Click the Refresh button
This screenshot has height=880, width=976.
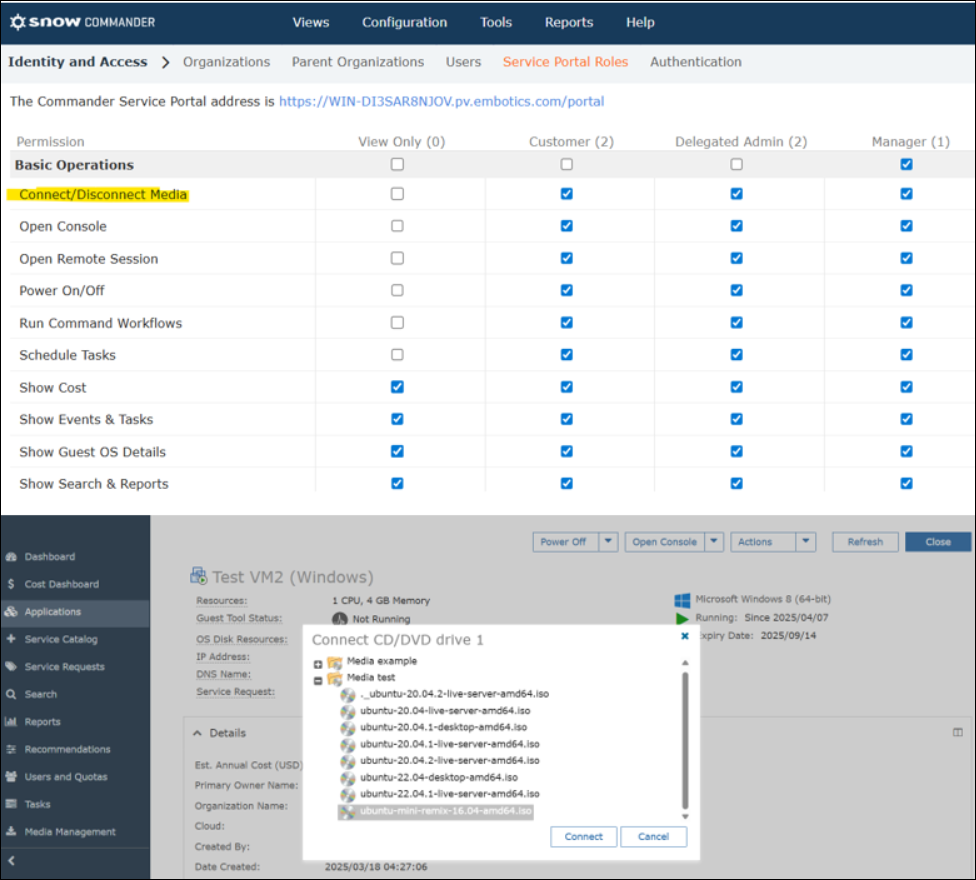pyautogui.click(x=865, y=541)
